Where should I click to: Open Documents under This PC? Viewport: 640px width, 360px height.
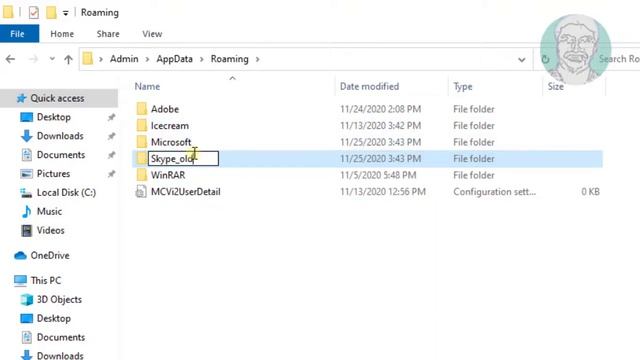point(61,337)
